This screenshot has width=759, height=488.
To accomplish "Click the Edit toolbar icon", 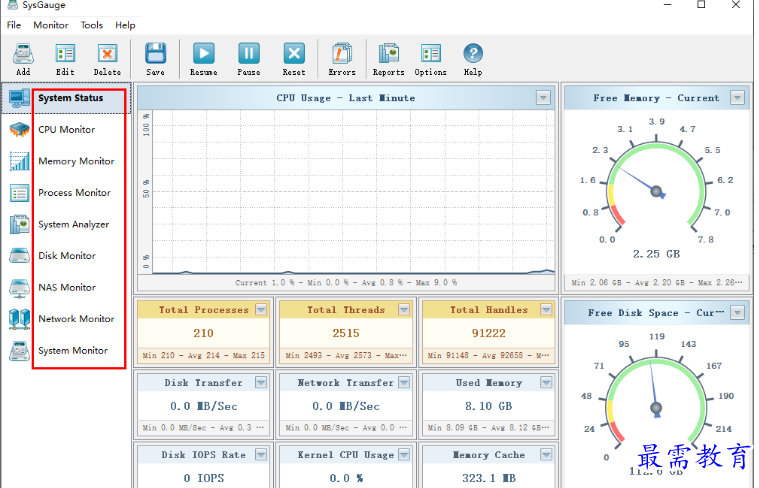I will pyautogui.click(x=65, y=54).
